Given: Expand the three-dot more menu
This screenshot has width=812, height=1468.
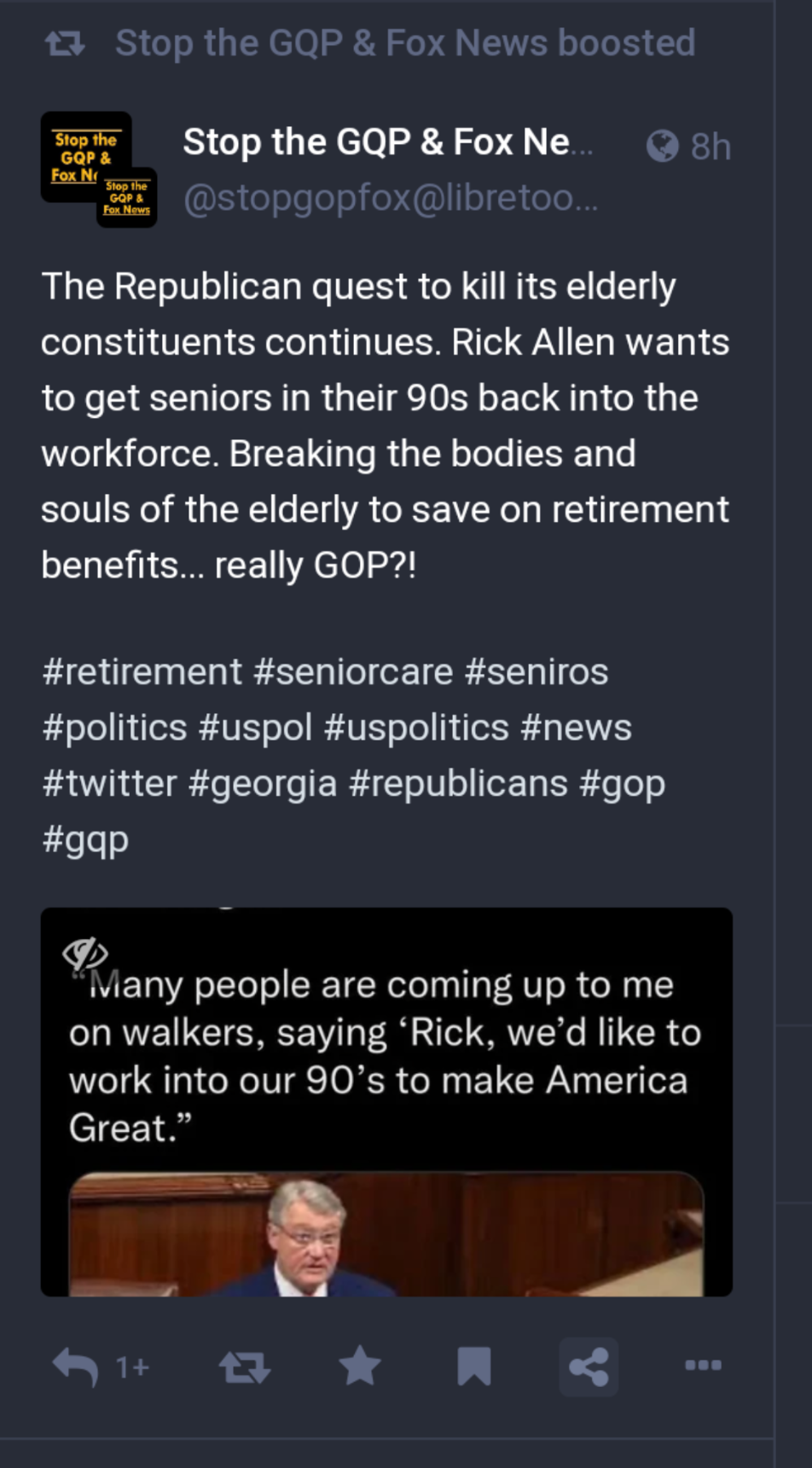Looking at the screenshot, I should (x=703, y=1366).
